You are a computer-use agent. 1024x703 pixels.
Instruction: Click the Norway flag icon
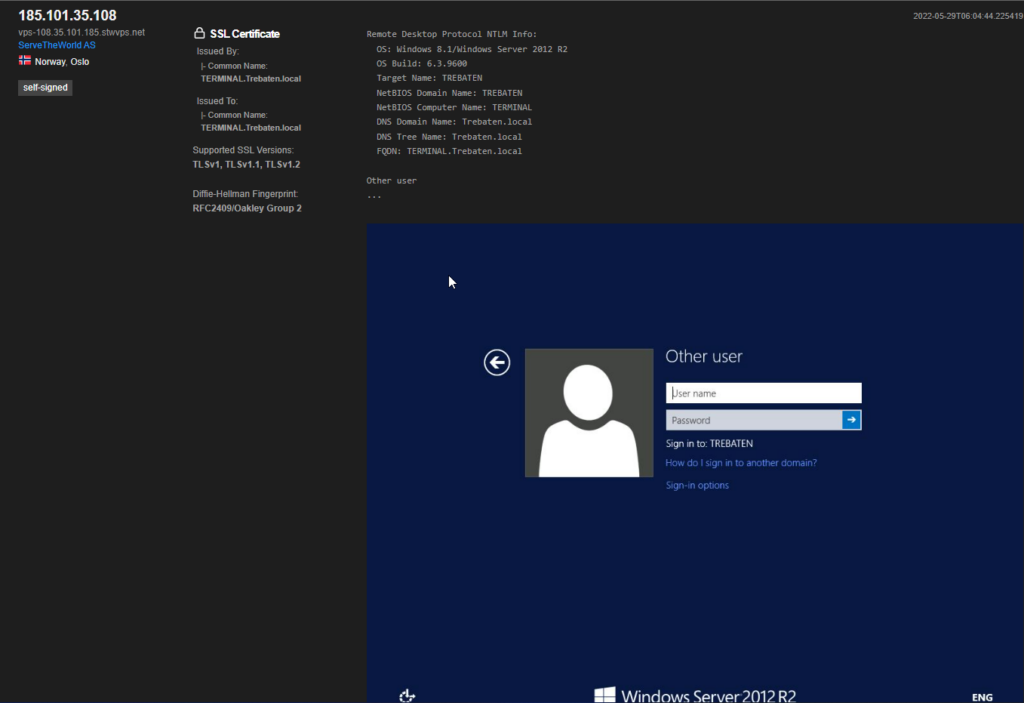click(25, 61)
